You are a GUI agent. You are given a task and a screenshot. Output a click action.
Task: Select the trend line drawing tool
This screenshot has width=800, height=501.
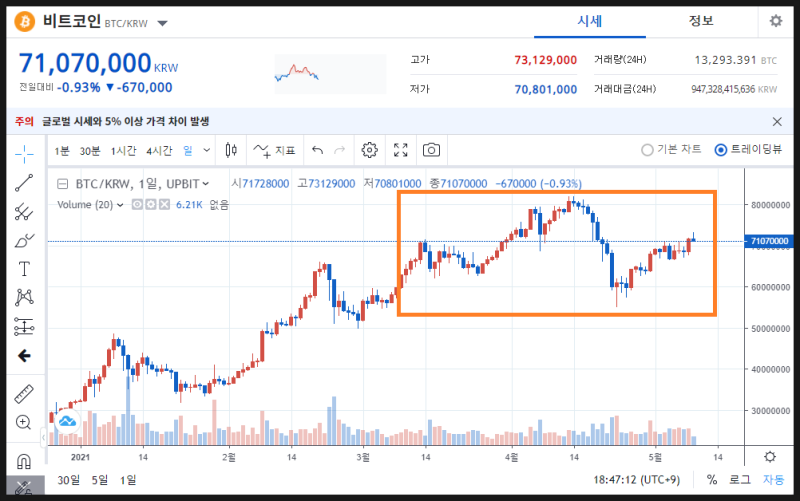[24, 183]
